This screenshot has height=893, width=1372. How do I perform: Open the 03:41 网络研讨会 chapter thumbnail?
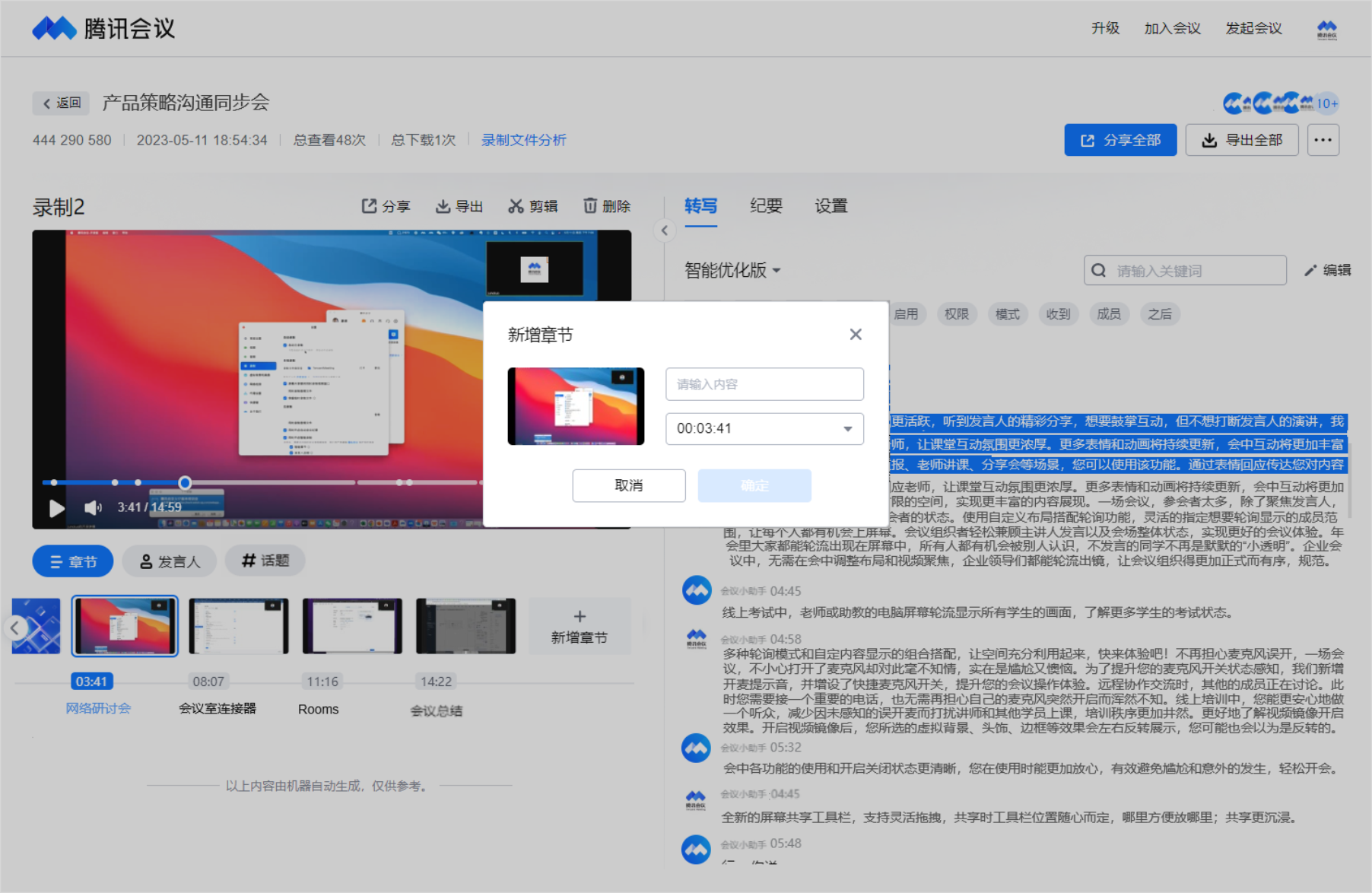tap(125, 626)
